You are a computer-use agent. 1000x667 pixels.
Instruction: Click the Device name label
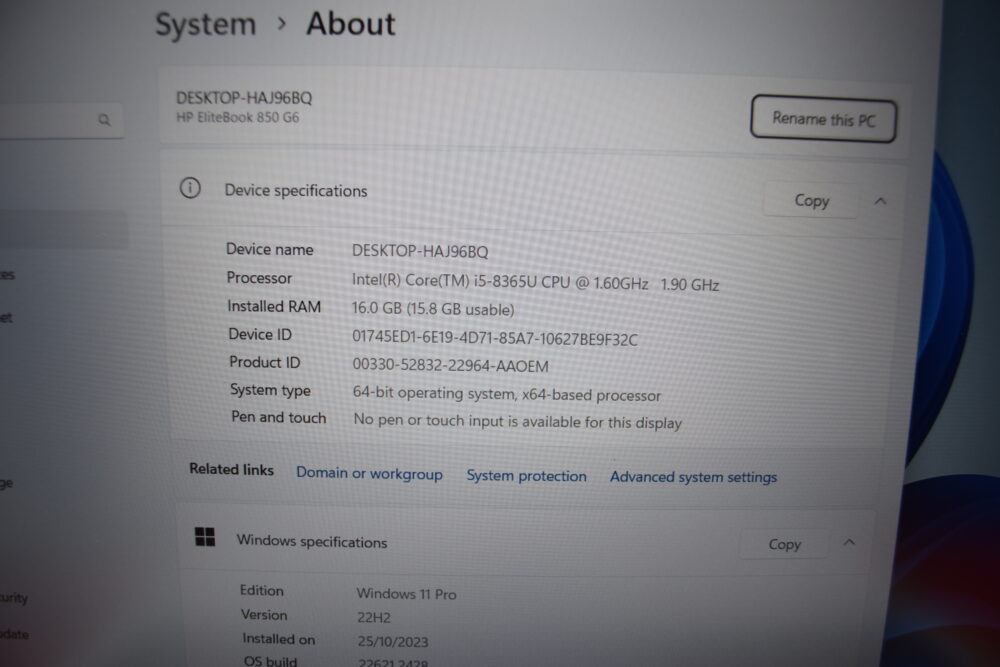tap(270, 249)
